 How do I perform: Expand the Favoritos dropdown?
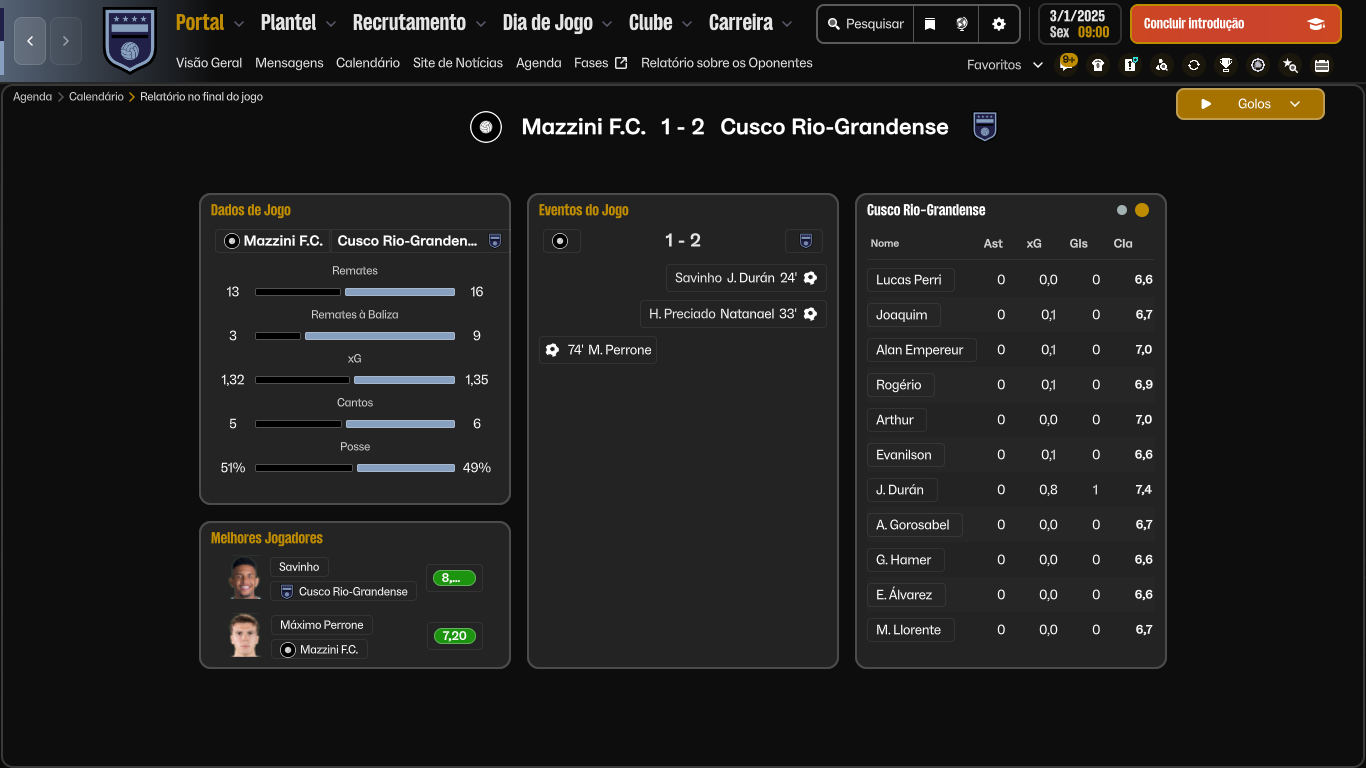point(1004,65)
